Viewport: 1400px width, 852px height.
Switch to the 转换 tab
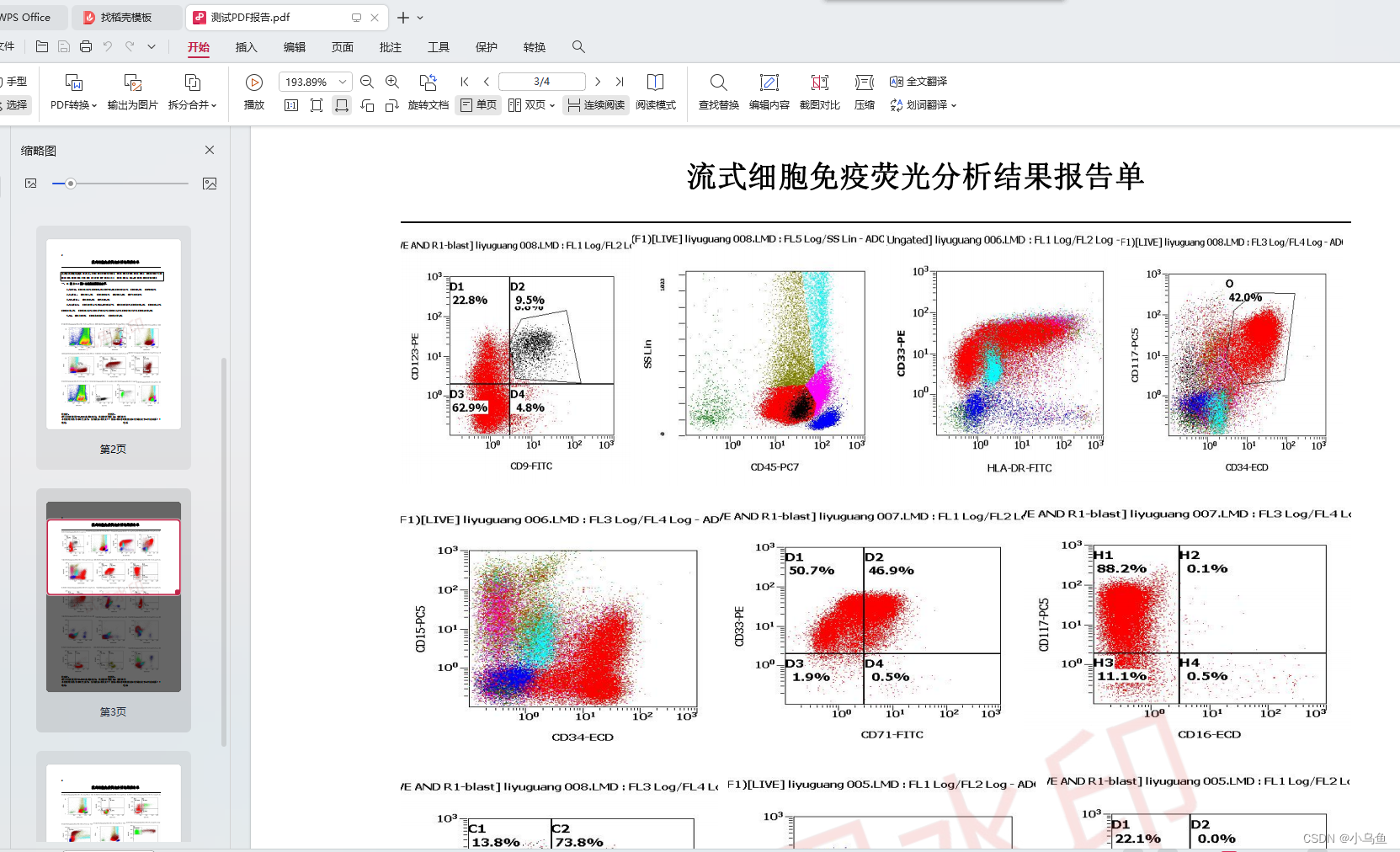[535, 47]
